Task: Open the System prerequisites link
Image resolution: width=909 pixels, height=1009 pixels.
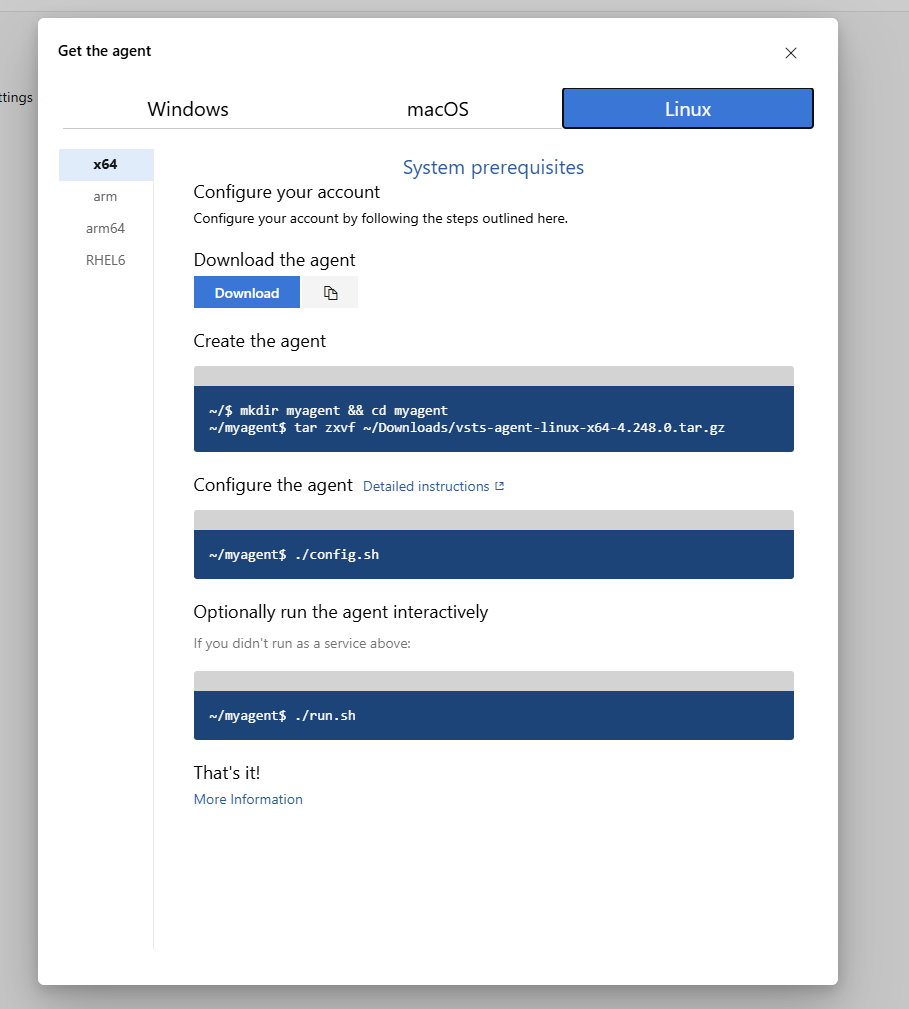Action: [x=493, y=167]
